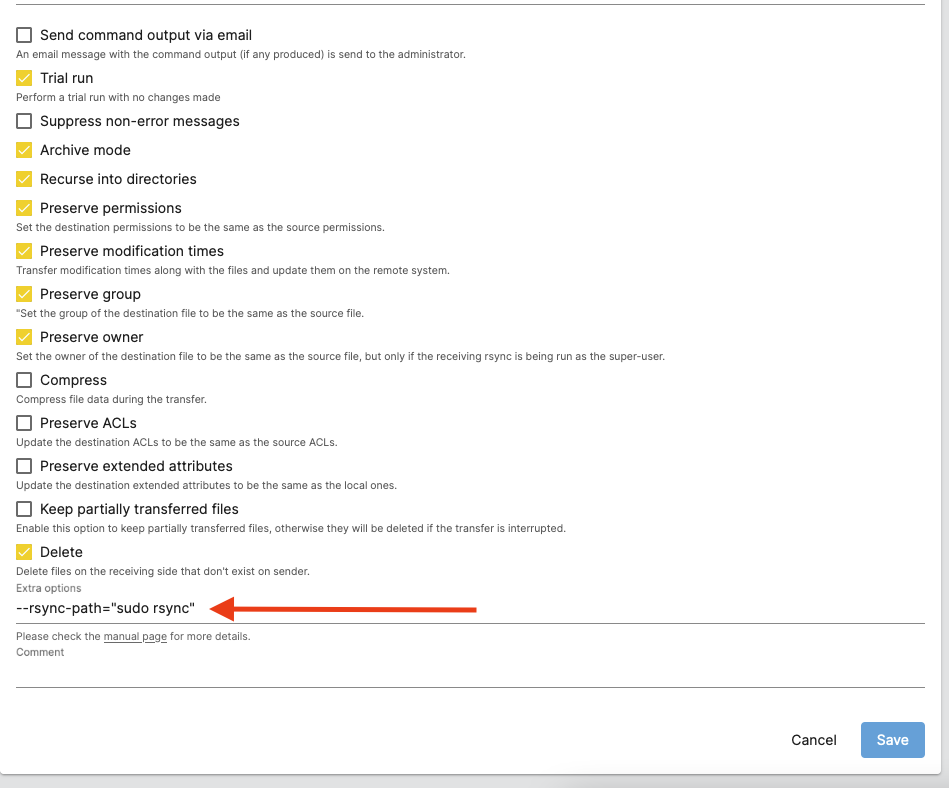Uncheck Preserve modification times
The image size is (949, 788).
24,251
